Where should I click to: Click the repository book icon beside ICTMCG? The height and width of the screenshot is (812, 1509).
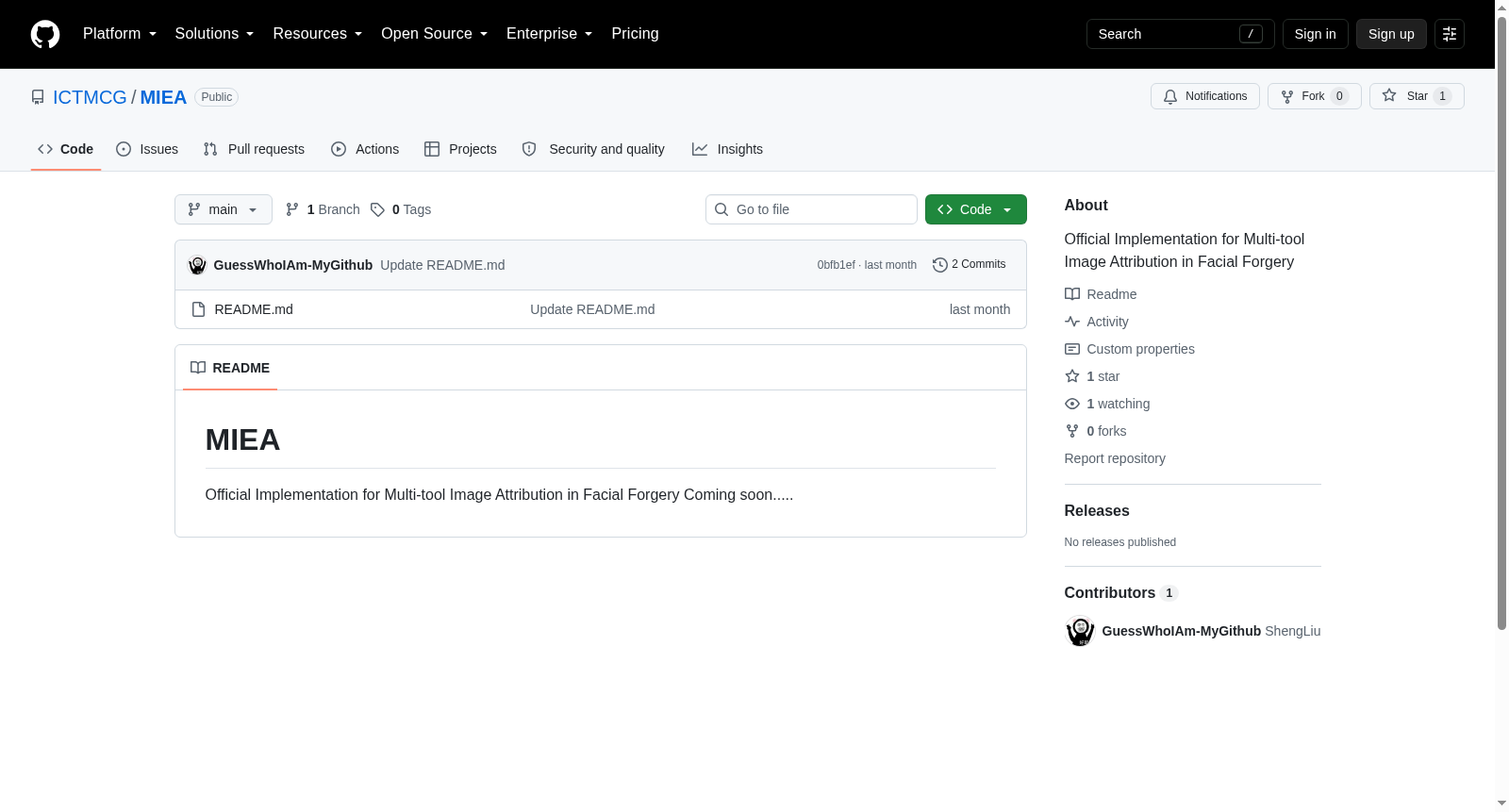[38, 97]
